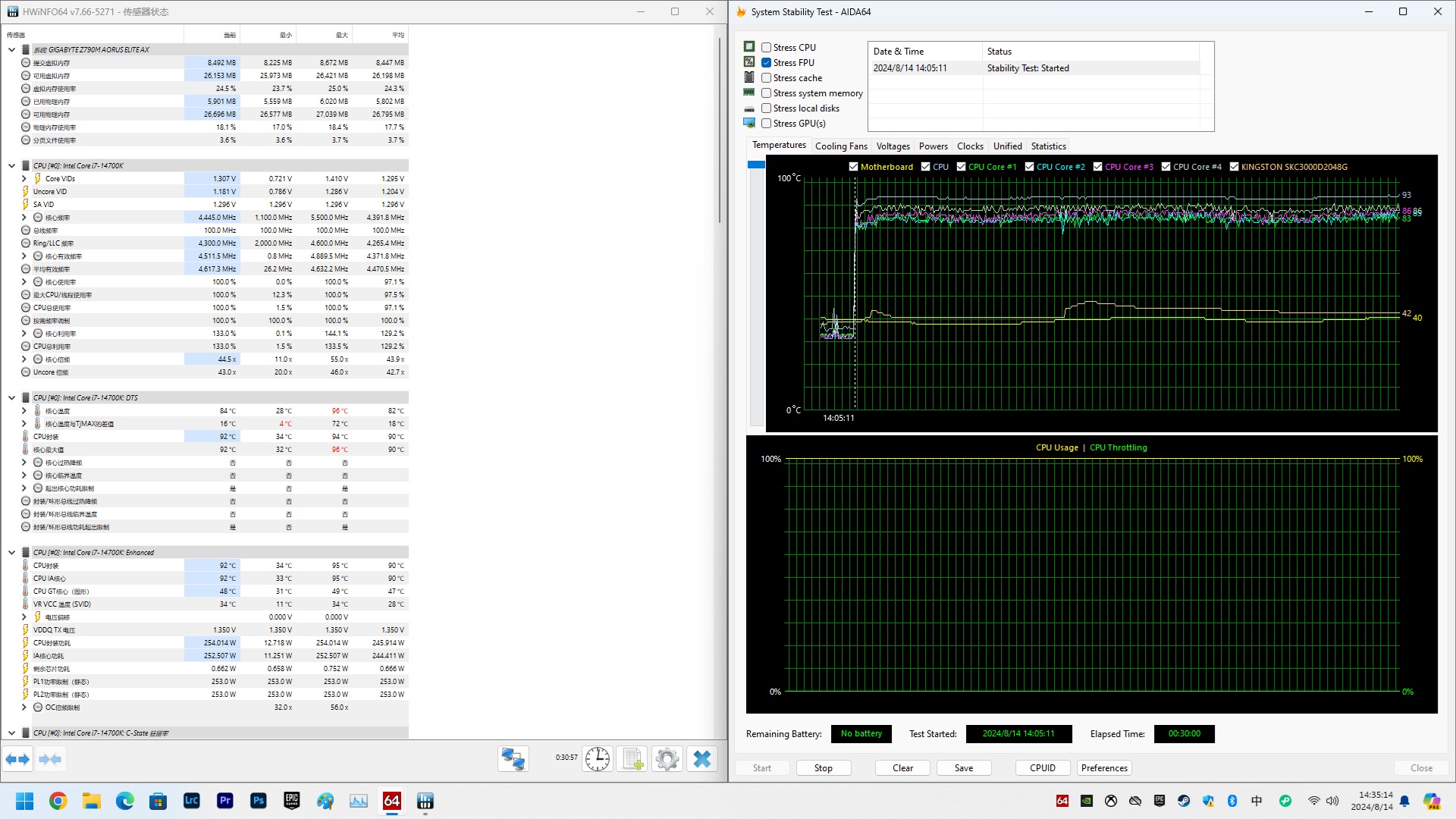Open Epic Games Launcher taskbar icon
The image size is (1456, 819).
(292, 801)
